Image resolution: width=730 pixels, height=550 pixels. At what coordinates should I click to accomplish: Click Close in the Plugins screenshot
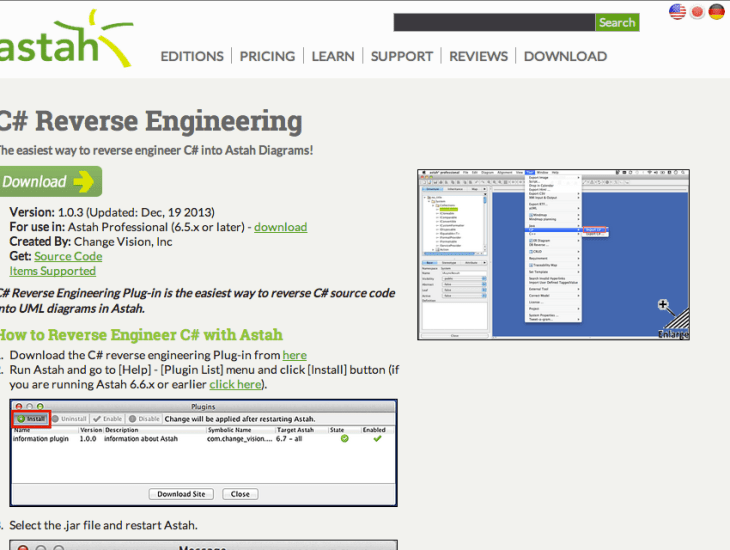point(240,494)
